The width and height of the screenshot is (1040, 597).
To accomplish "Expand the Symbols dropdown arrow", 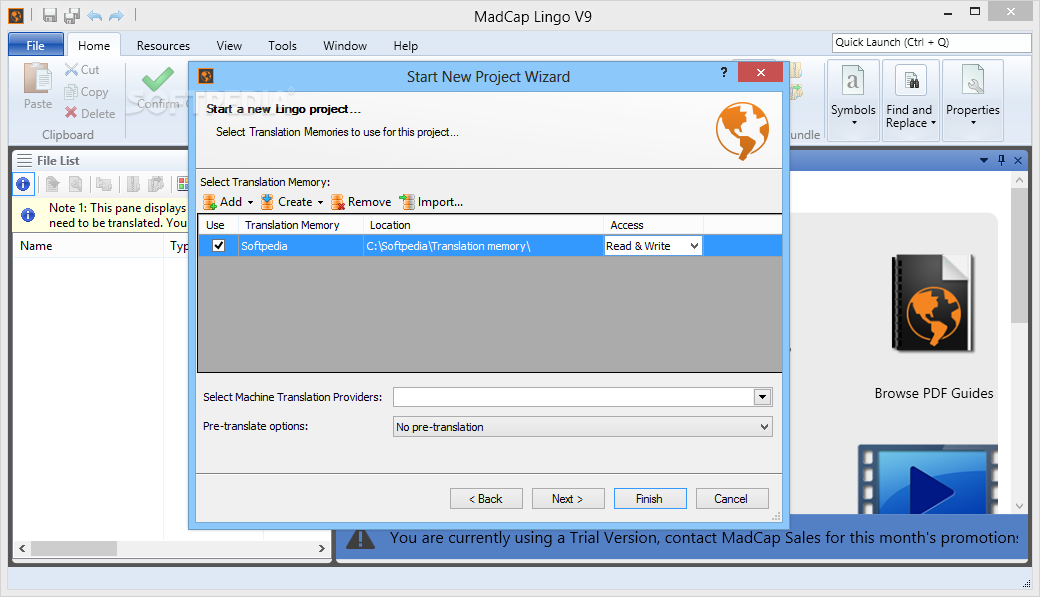I will [854, 123].
